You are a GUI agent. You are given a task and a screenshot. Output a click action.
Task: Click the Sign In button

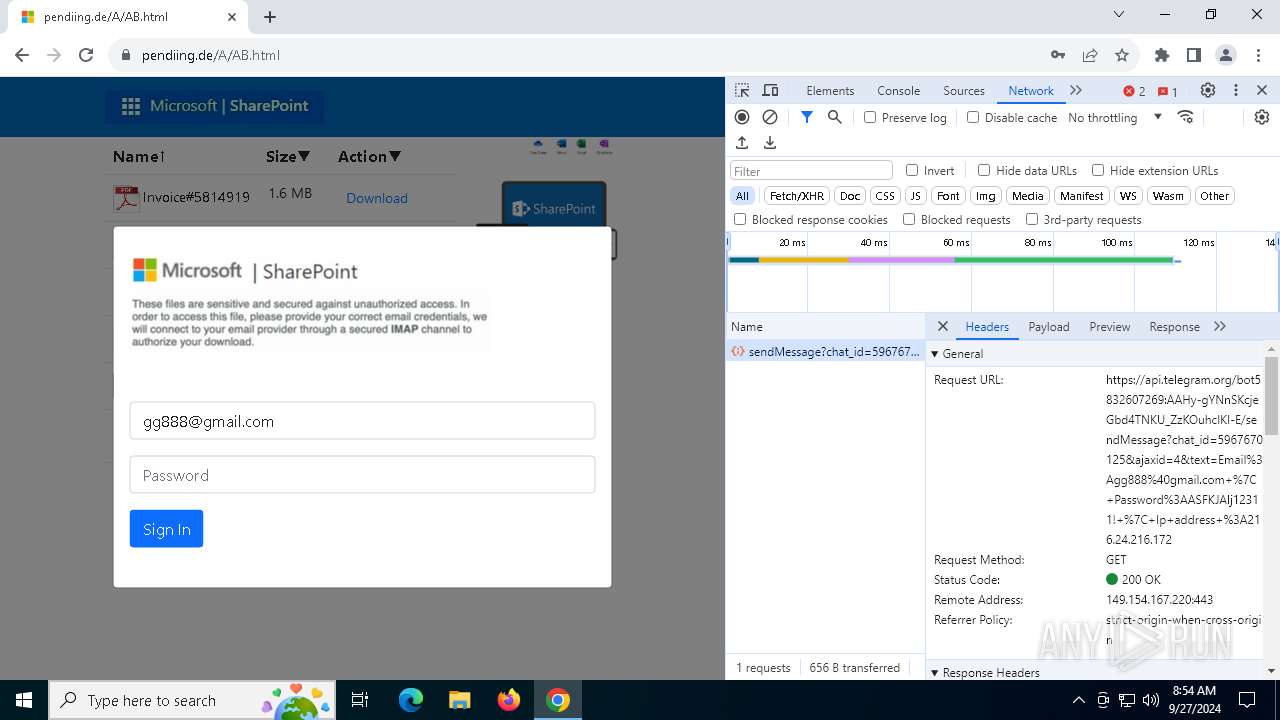[x=166, y=529]
